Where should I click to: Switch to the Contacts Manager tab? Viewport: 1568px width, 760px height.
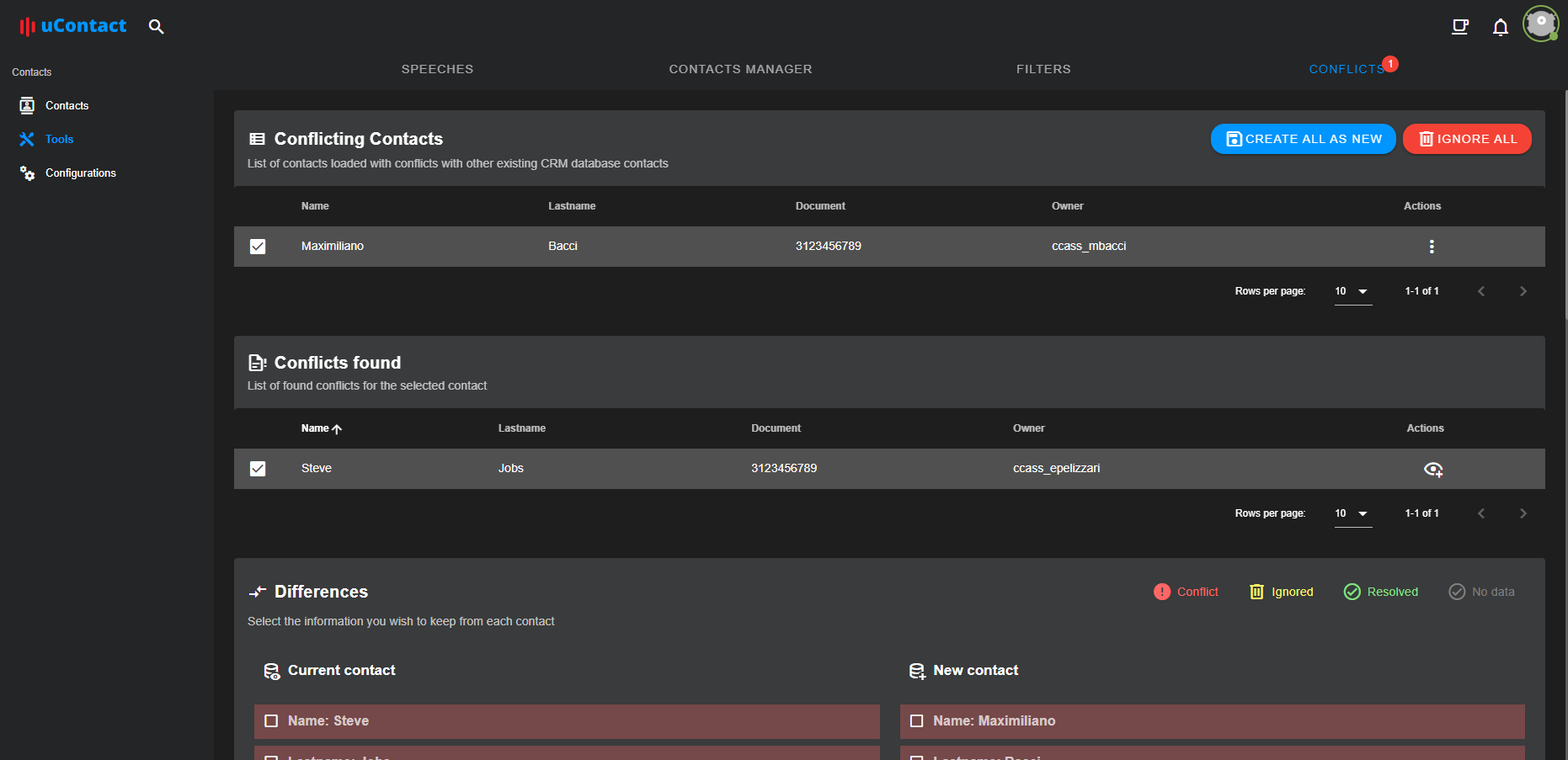tap(740, 69)
